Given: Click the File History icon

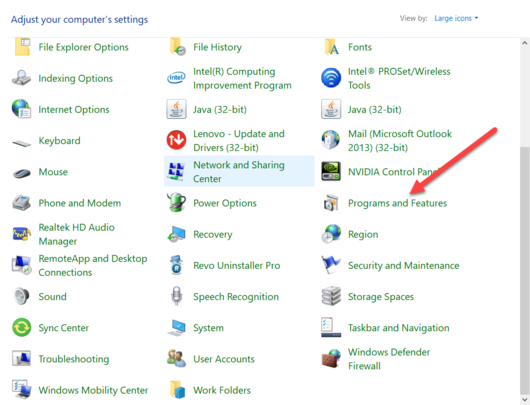Looking at the screenshot, I should [177, 47].
